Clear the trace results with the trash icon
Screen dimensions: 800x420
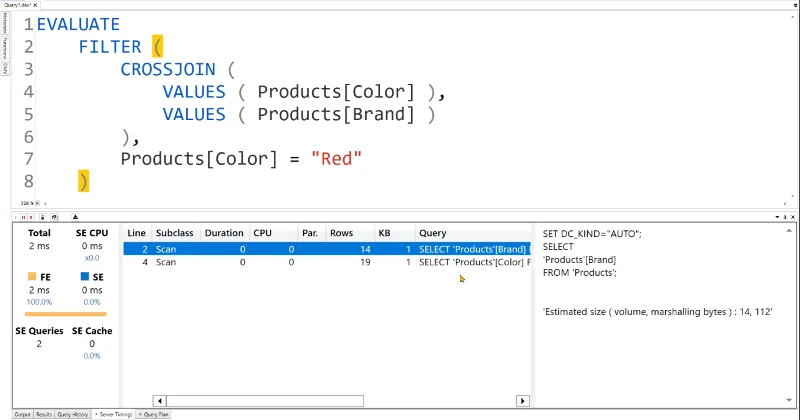point(42,217)
